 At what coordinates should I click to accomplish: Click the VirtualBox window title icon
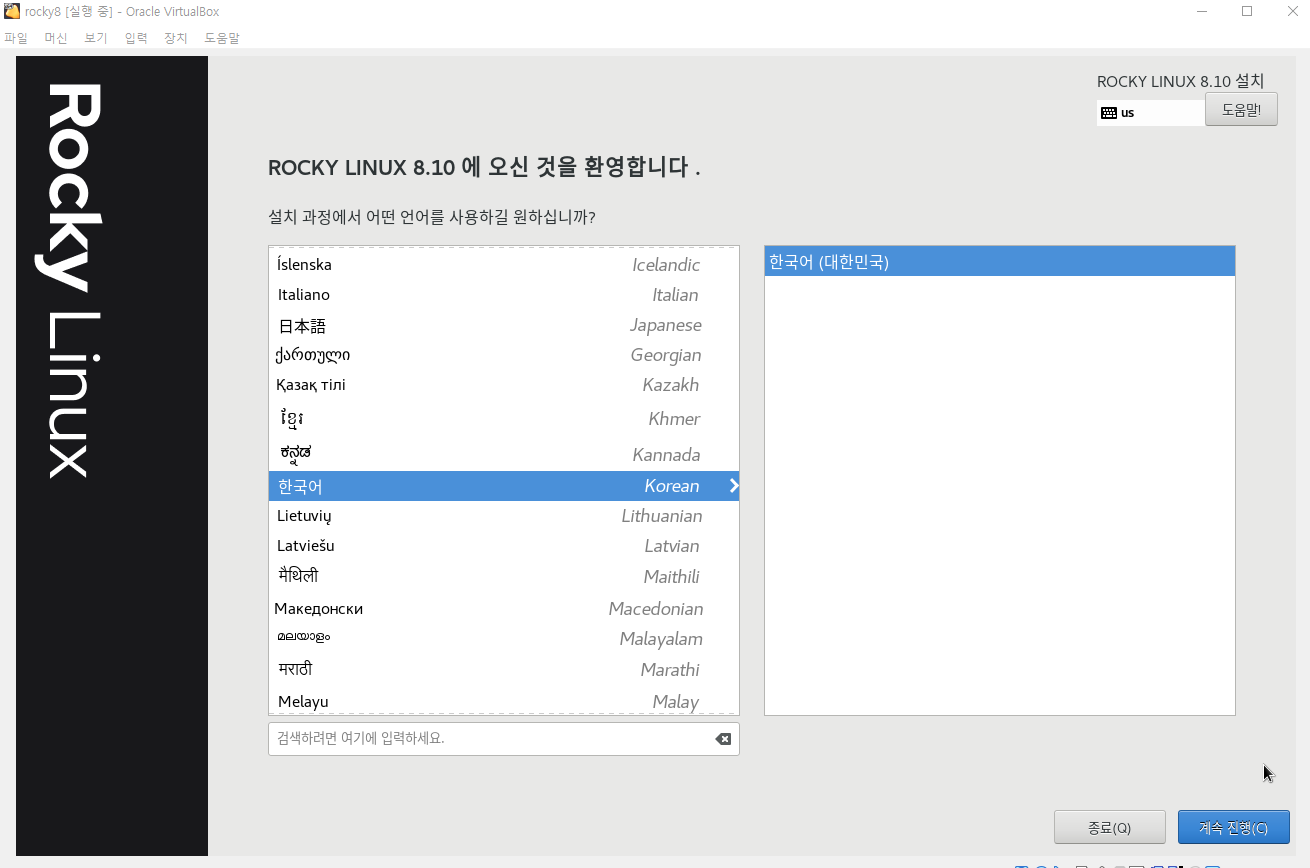coord(12,11)
